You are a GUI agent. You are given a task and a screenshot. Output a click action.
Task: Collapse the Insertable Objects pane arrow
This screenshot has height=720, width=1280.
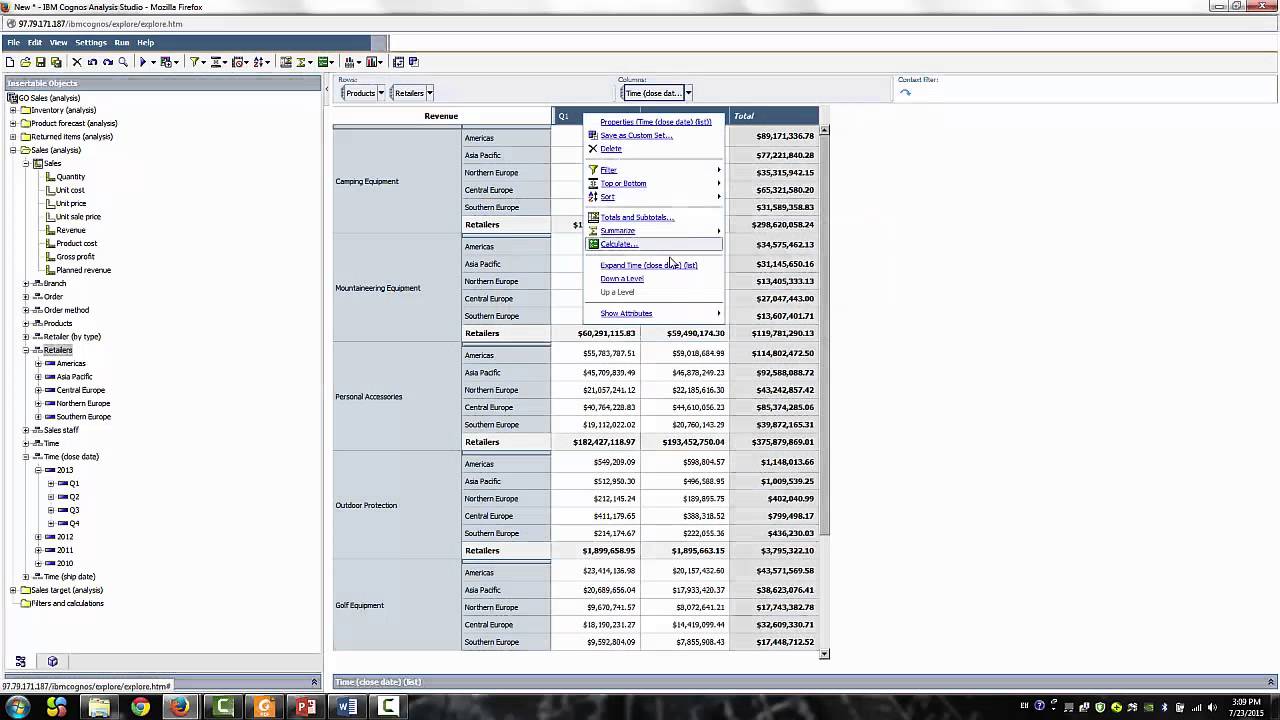[x=326, y=89]
